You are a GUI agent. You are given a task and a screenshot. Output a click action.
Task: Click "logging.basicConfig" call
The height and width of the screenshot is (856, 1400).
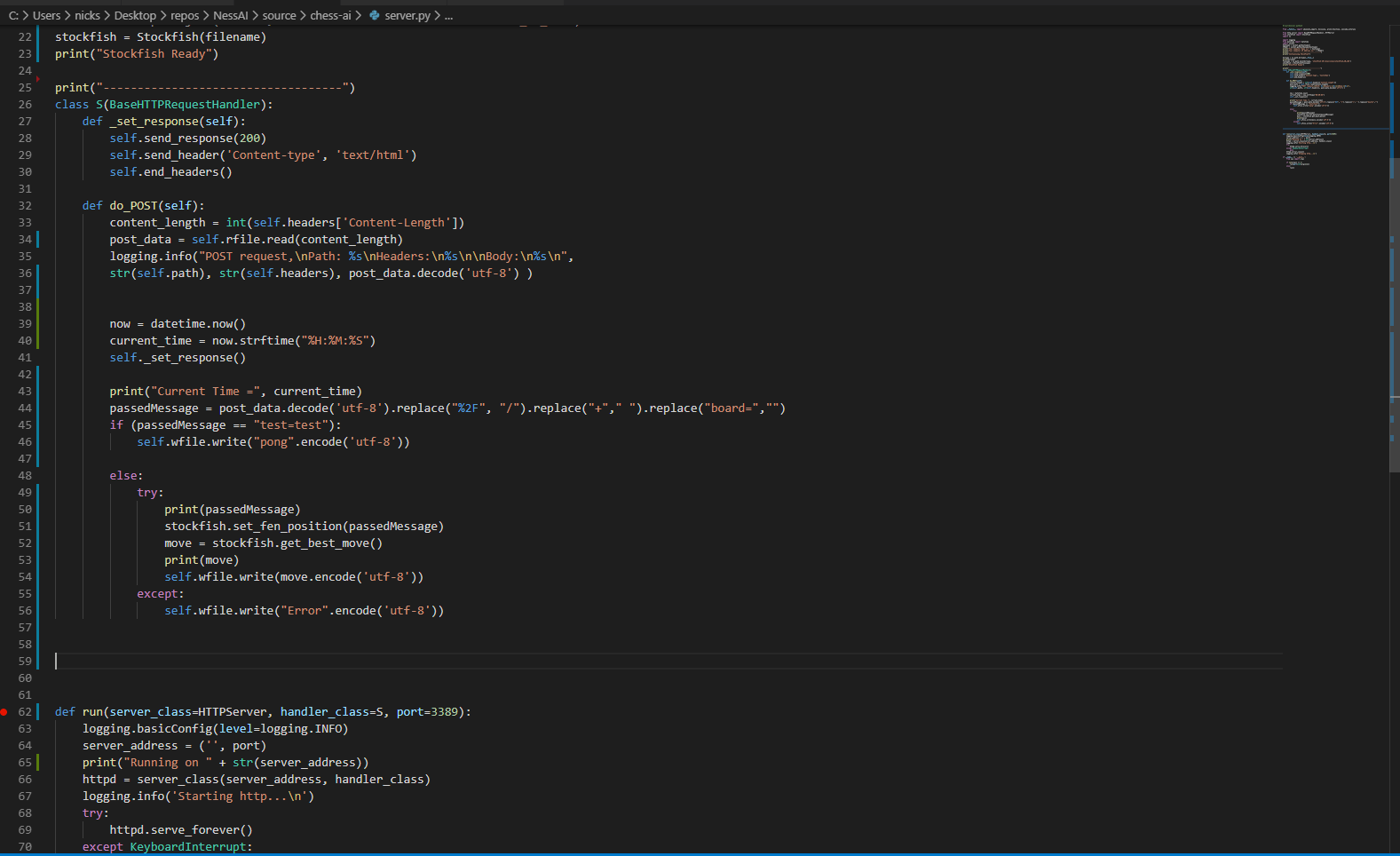(x=147, y=729)
